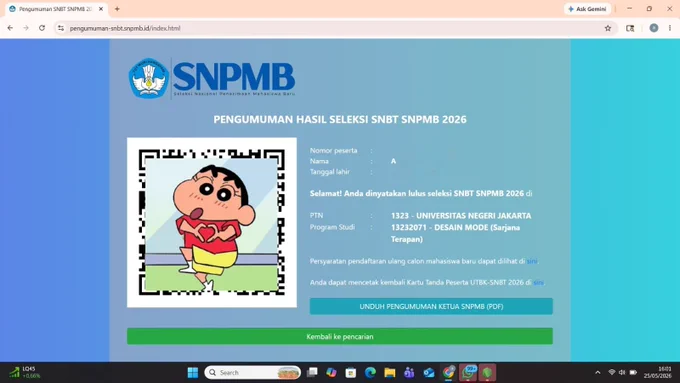Click the text 13232071 - DESAIN MODE

tap(439, 227)
